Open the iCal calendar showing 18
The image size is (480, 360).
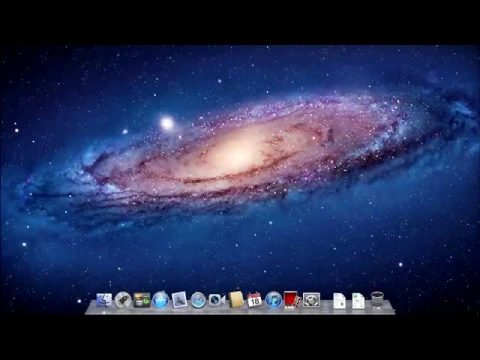coord(254,300)
